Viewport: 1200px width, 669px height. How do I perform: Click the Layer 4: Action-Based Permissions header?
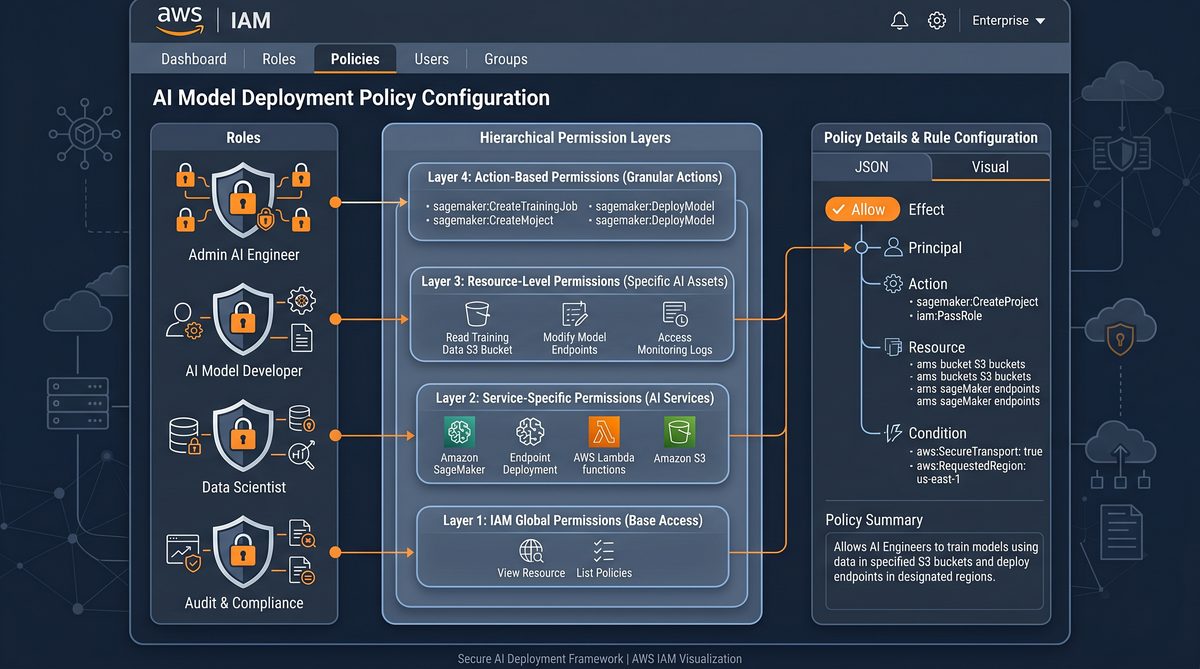point(575,177)
